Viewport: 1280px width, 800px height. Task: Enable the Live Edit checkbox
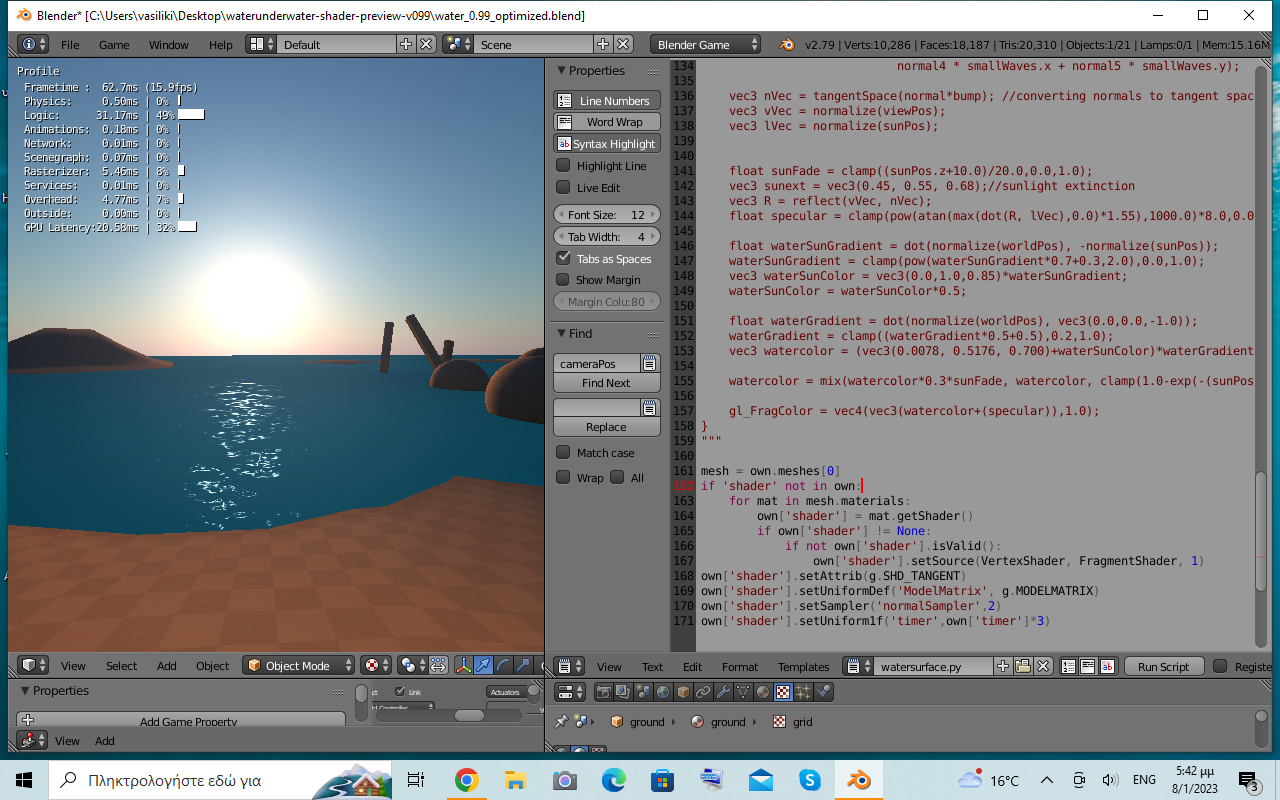pos(563,188)
